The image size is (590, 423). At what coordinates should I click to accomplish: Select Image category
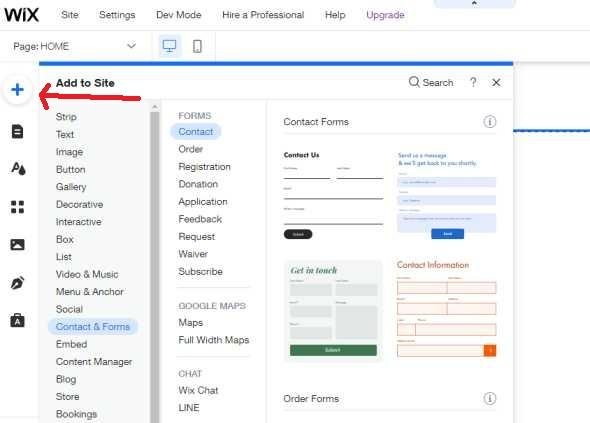(69, 152)
